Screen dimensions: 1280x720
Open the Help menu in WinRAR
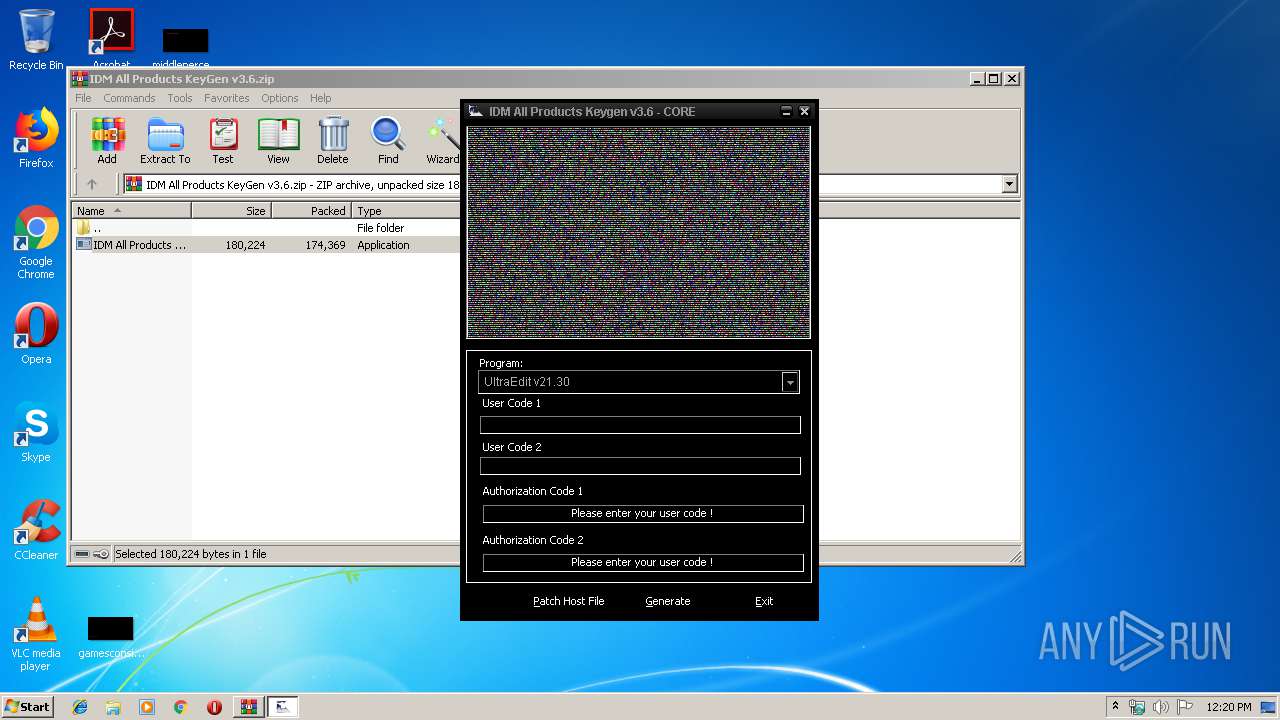320,98
